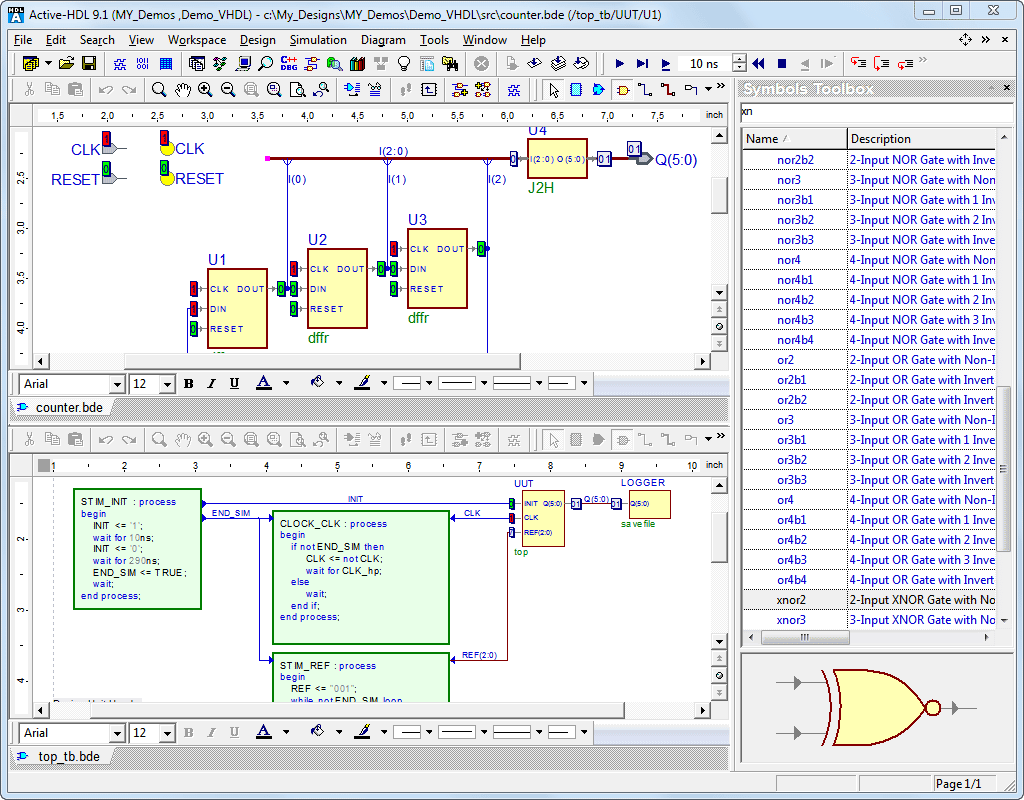Open file with the yellow folder icon
The height and width of the screenshot is (800, 1024).
(x=66, y=63)
